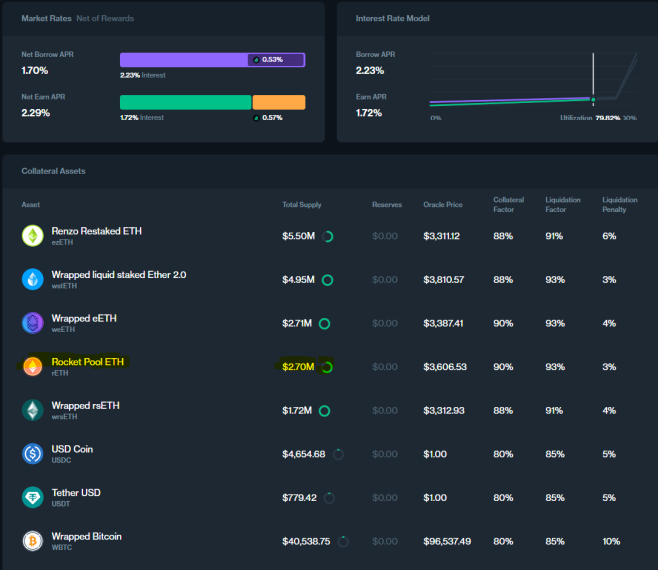Click the $3,312.93 oracle price
This screenshot has width=658, height=570.
pyautogui.click(x=444, y=411)
